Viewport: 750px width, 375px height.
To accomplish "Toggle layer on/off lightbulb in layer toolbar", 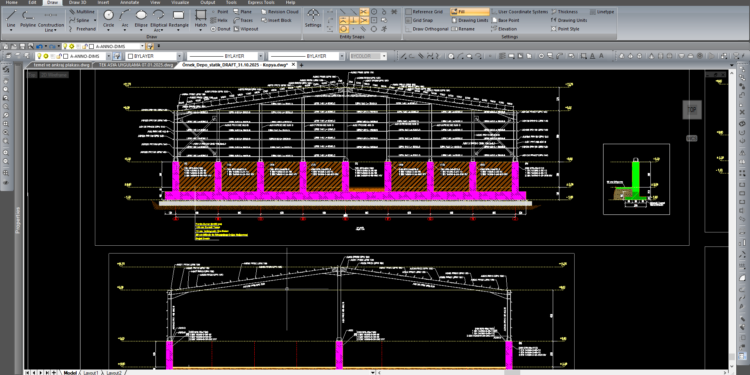I will pyautogui.click(x=40, y=56).
